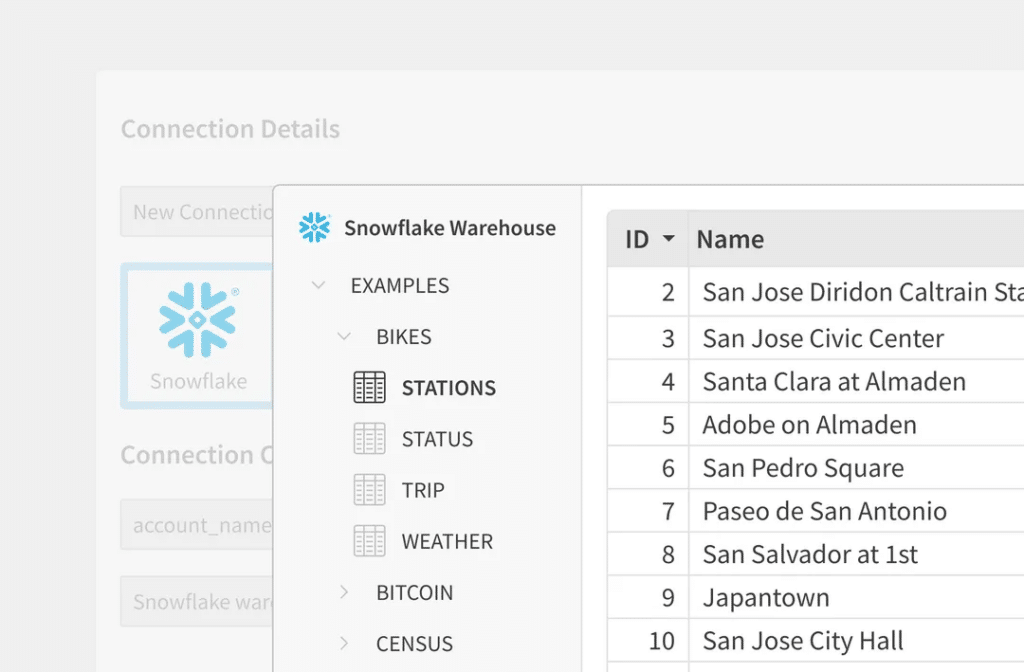Screen dimensions: 1024x672
Task: Click the Snowflake Warehouse title
Action: coord(450,228)
